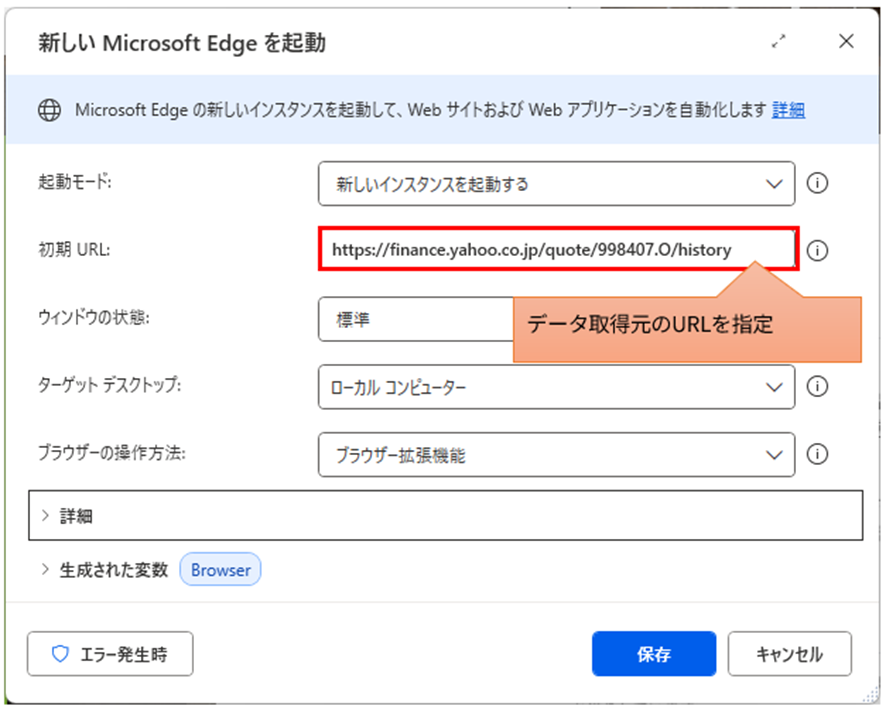Expand the dialog with the diagonal resize icon
Screen dimensions: 886x713
click(779, 42)
